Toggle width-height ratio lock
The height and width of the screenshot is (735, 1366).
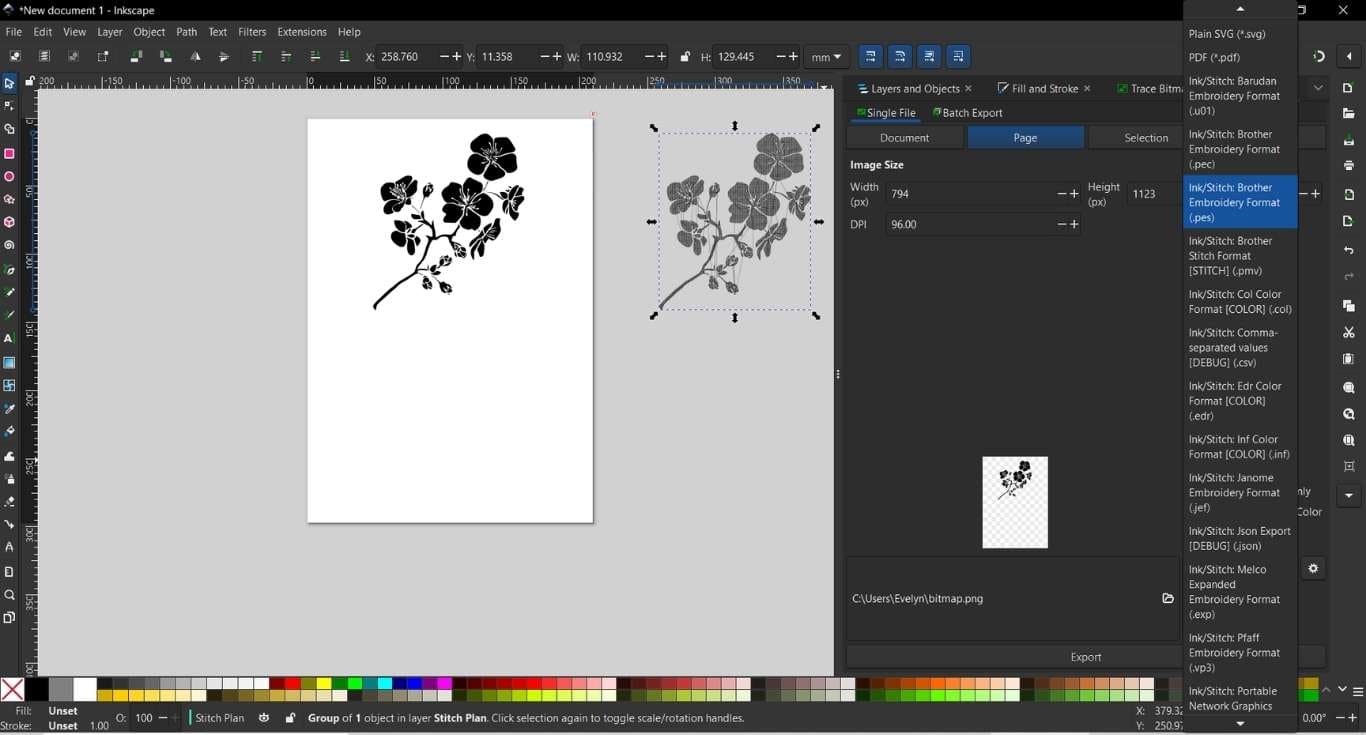[x=685, y=57]
